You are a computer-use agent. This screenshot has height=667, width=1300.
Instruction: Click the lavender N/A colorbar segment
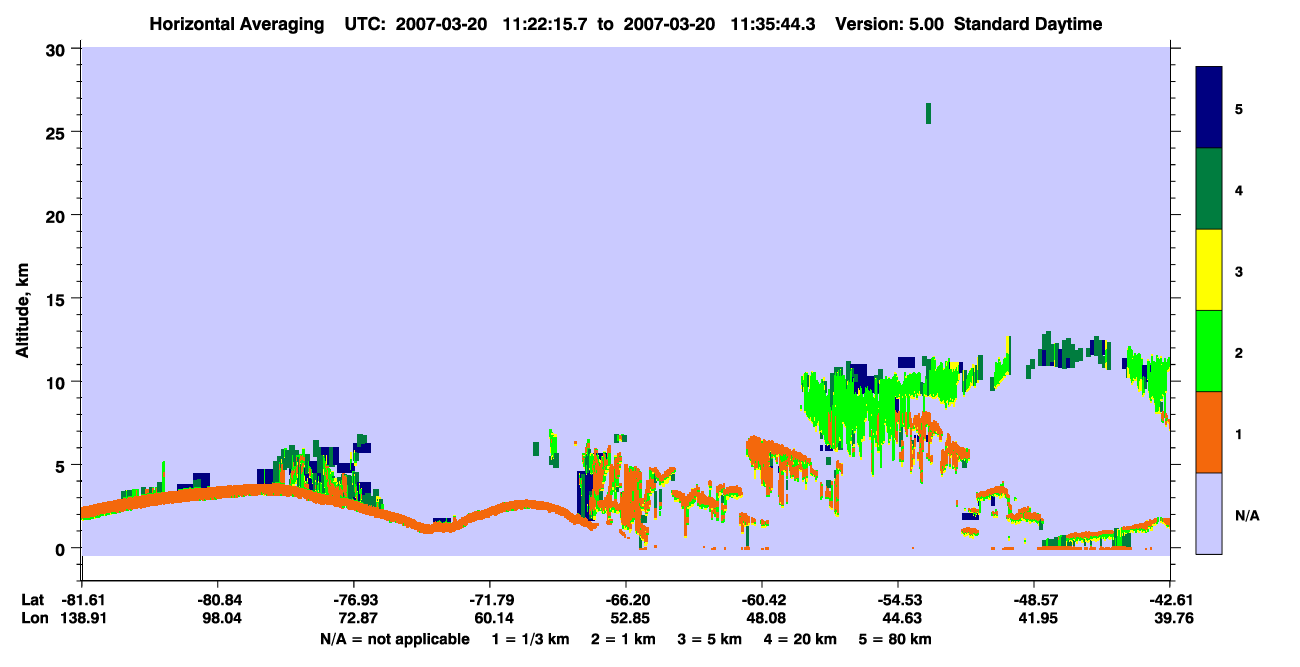(1209, 513)
